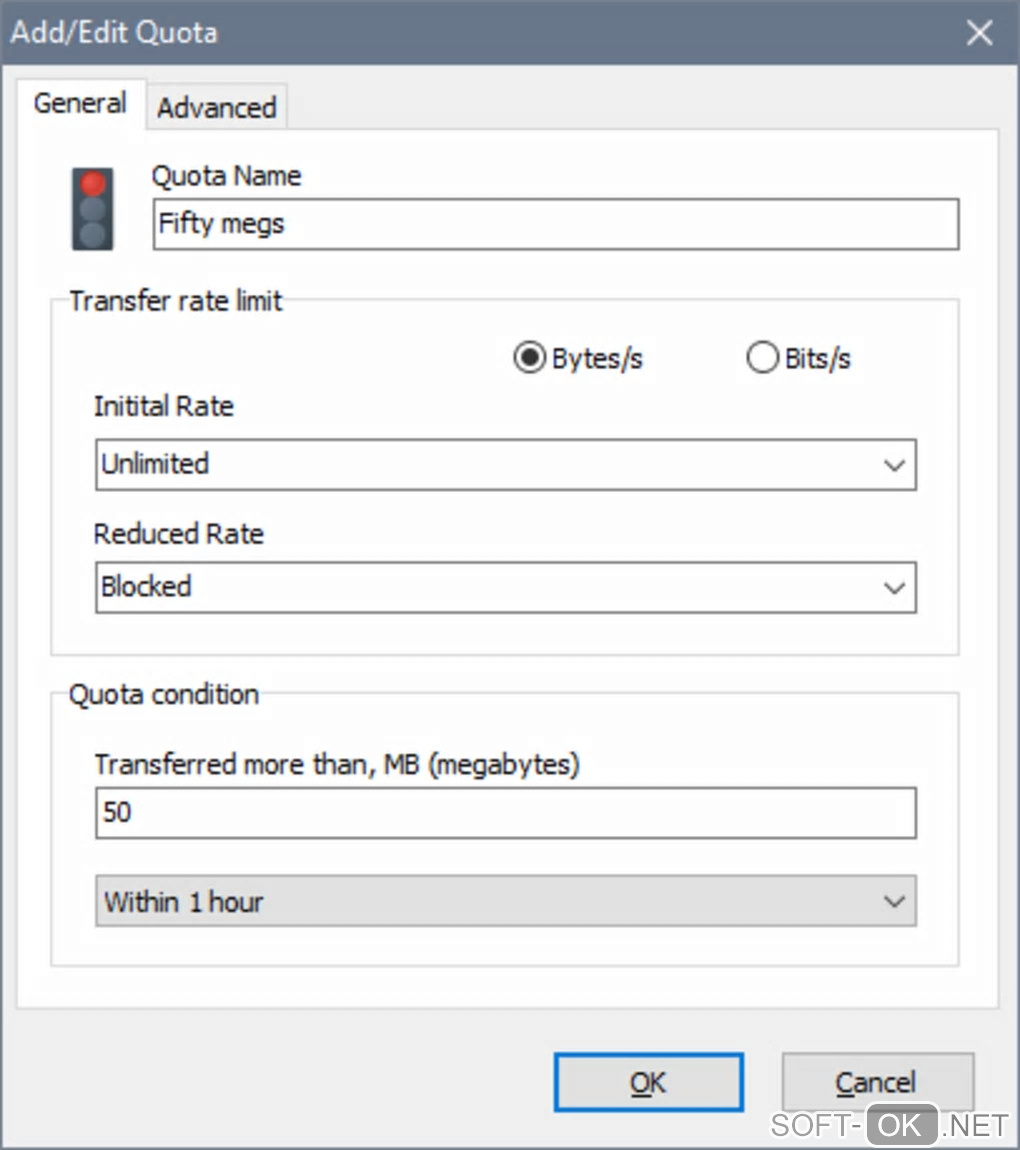1020x1150 pixels.
Task: Open the Advanced tab
Action: point(217,108)
